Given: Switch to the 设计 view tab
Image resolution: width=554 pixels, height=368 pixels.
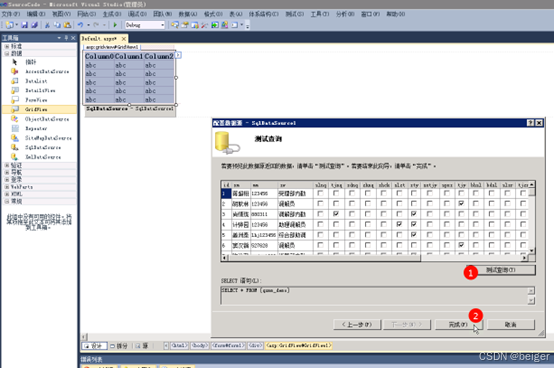Looking at the screenshot, I should [x=94, y=346].
